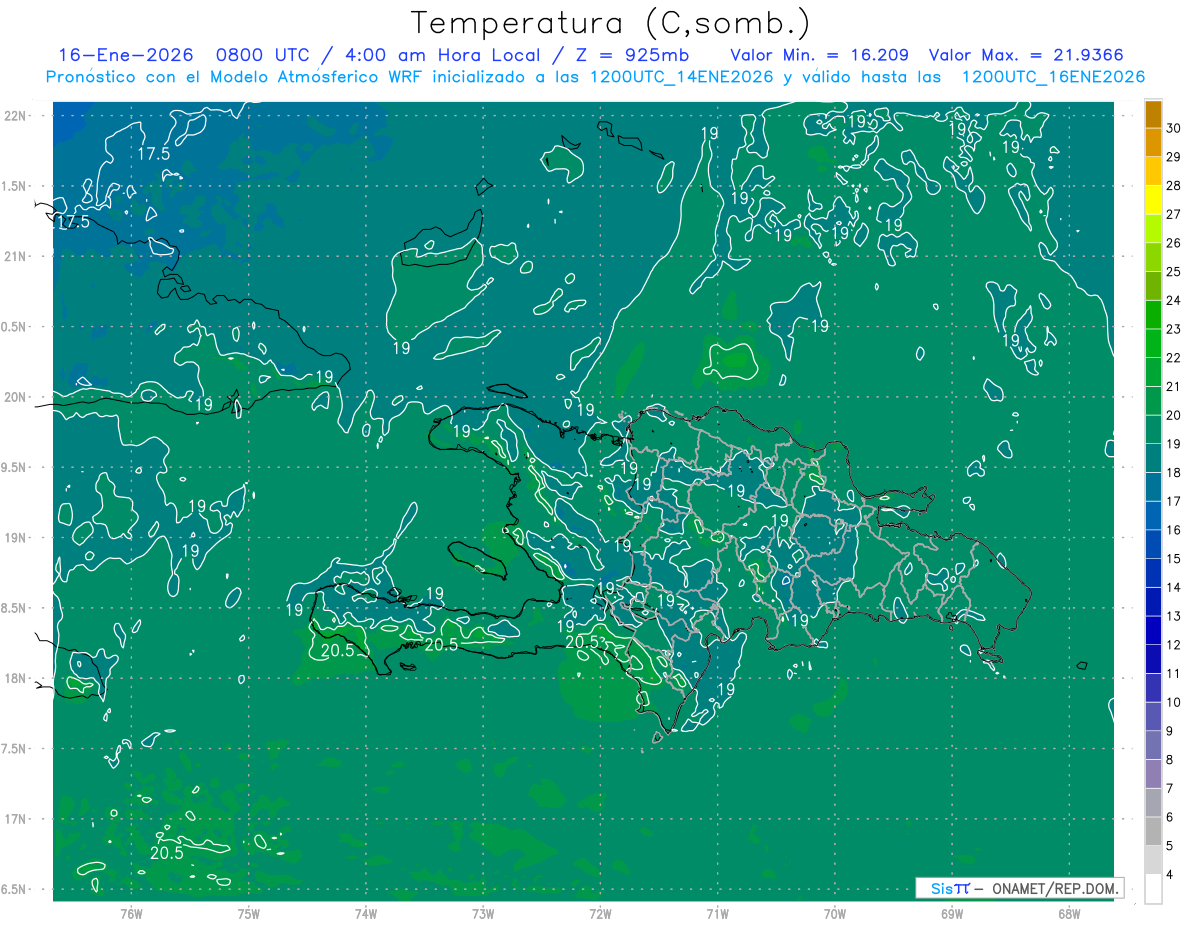Click the '75W' longitude axis label
The image size is (1200, 927).
[249, 913]
